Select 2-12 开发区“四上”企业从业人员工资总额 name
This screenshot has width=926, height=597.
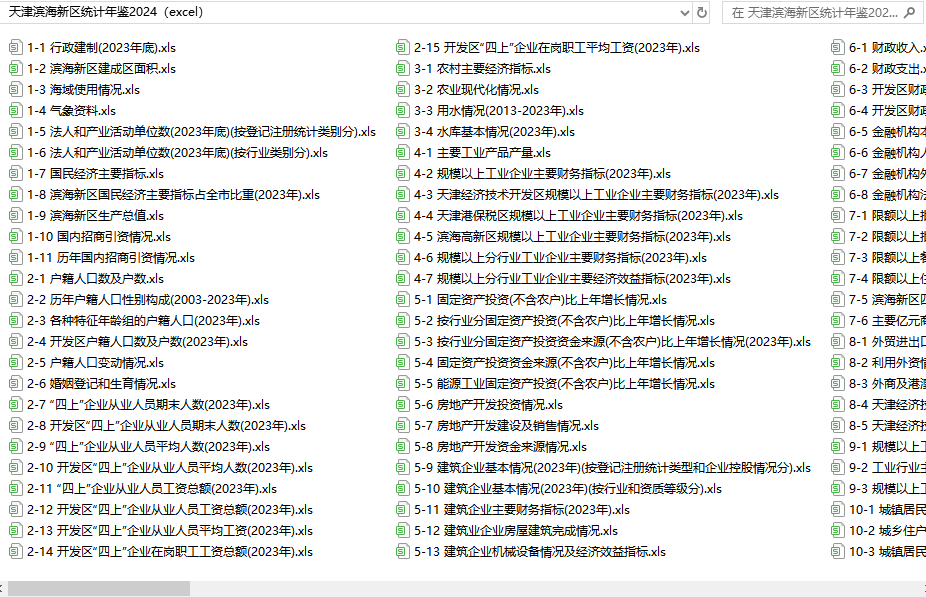coord(169,510)
